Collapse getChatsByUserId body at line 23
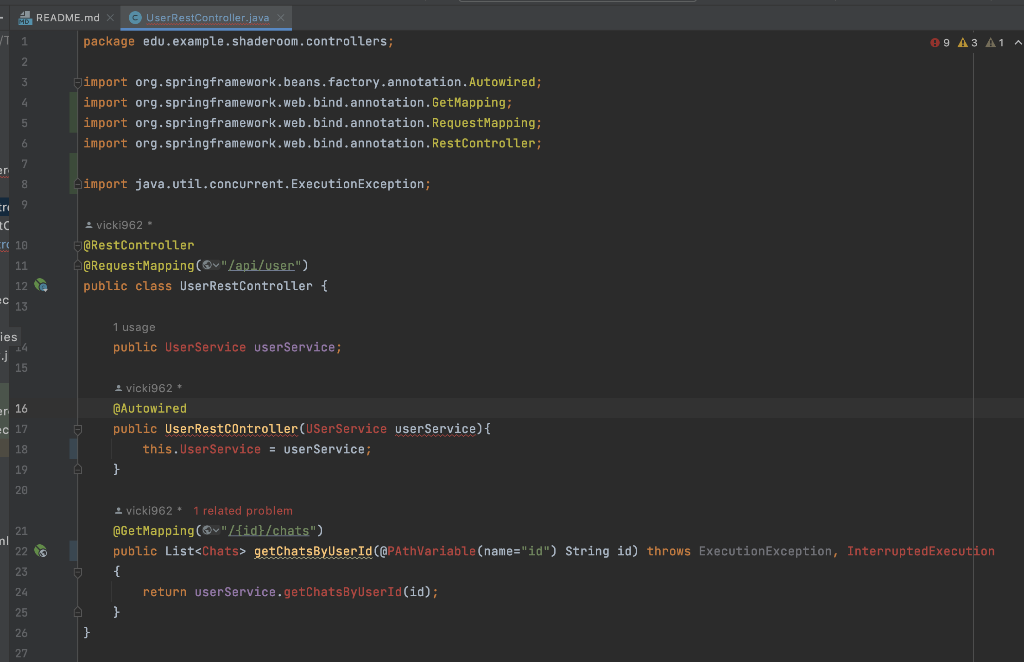 (x=78, y=572)
